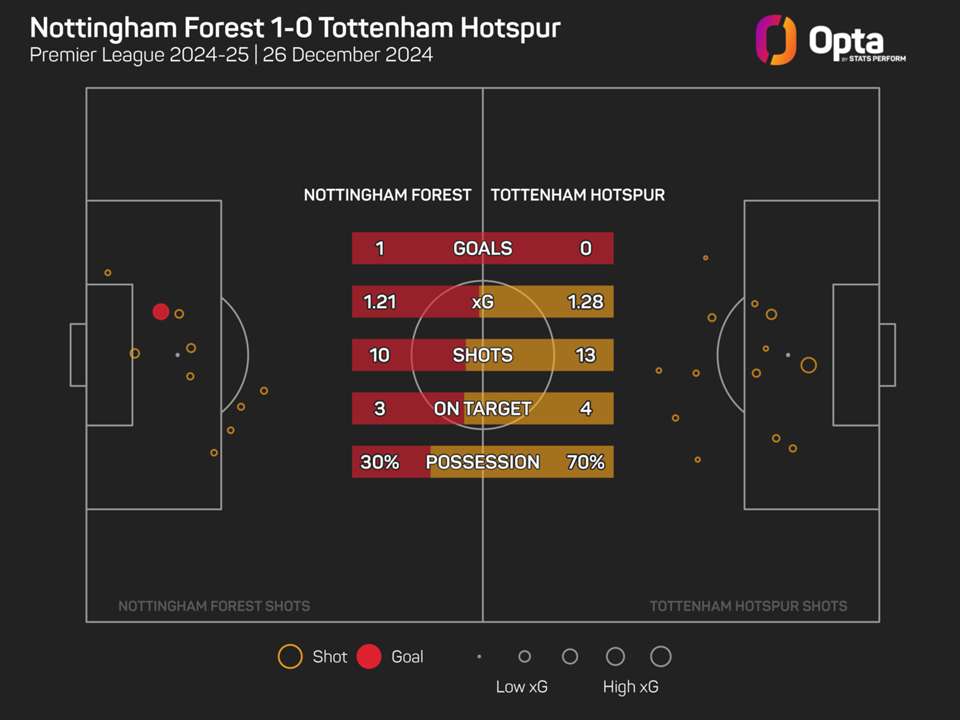Select the smallest xG dot in the legend
This screenshot has width=960, height=720.
[479, 657]
